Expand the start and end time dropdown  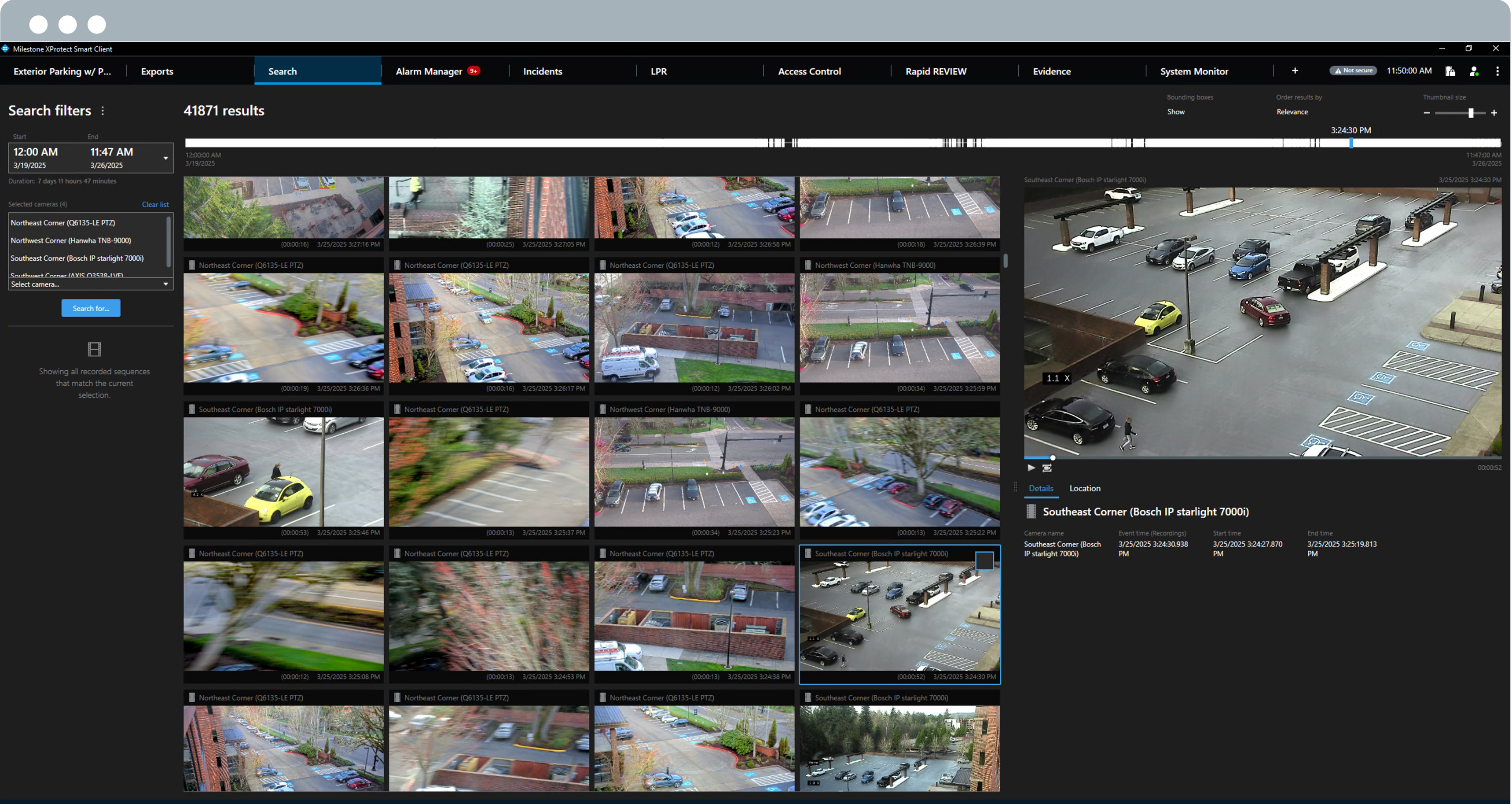(x=165, y=158)
